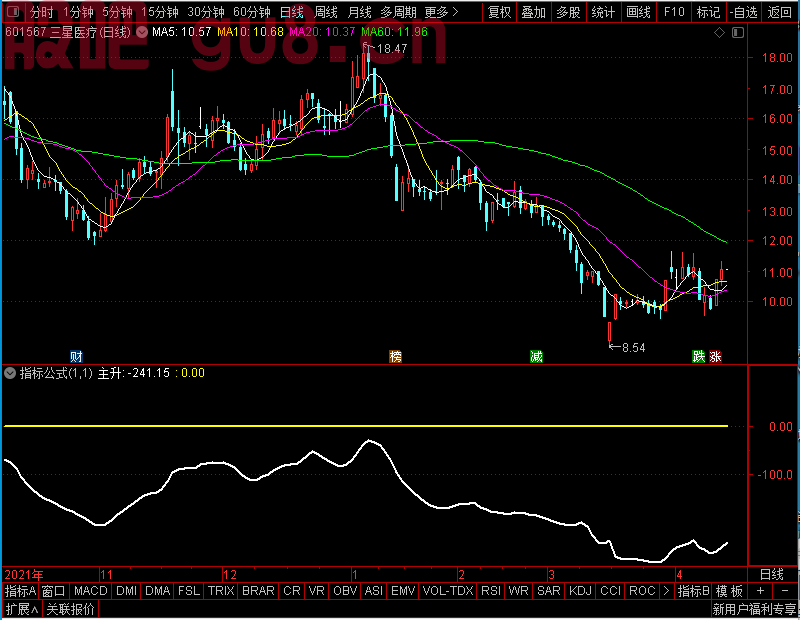Switch indicator to FSL
This screenshot has height=620, width=800.
tap(189, 591)
